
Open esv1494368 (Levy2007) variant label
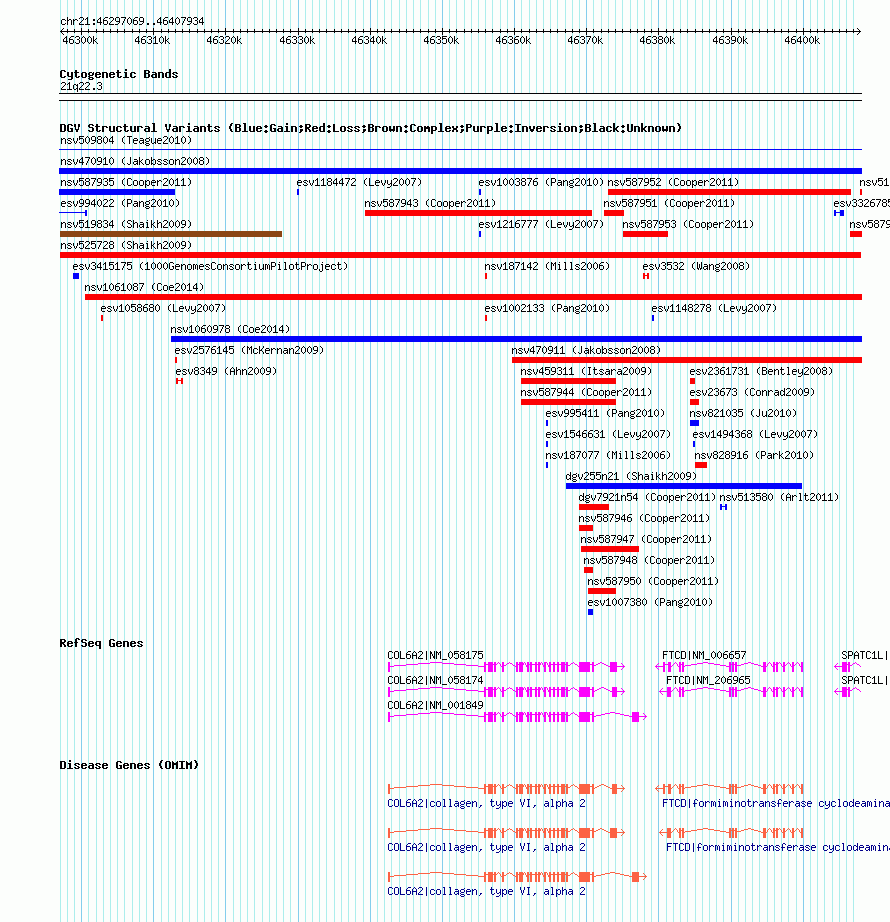point(755,435)
